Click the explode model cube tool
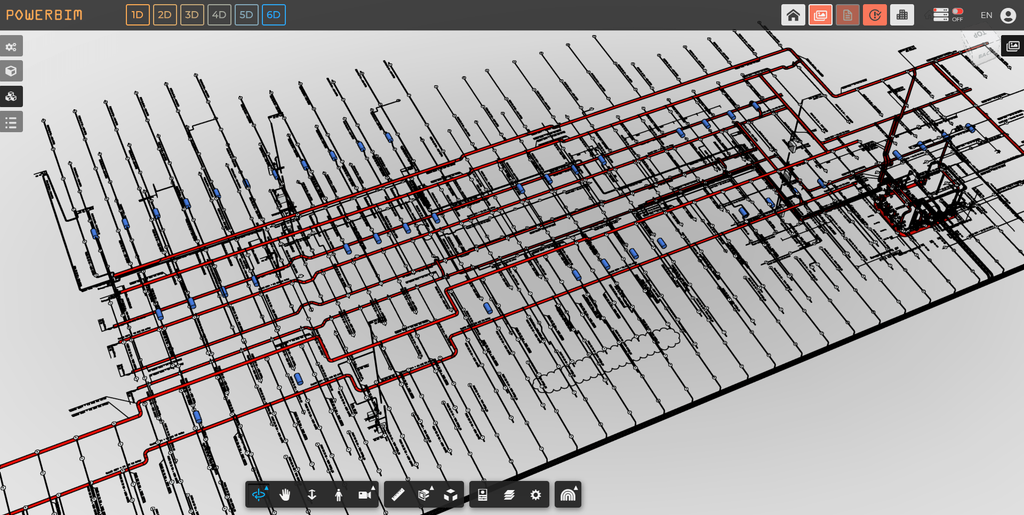Viewport: 1024px width, 515px height. pos(450,495)
